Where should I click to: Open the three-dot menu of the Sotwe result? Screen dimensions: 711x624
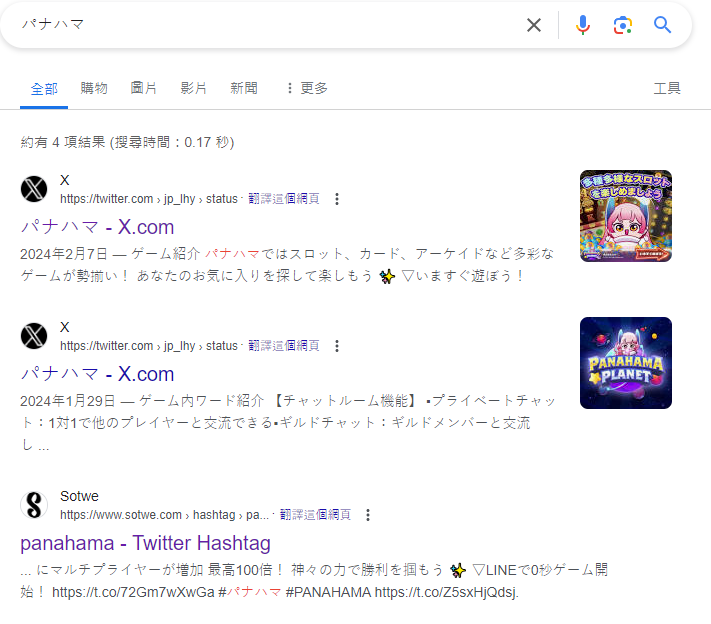tap(368, 515)
